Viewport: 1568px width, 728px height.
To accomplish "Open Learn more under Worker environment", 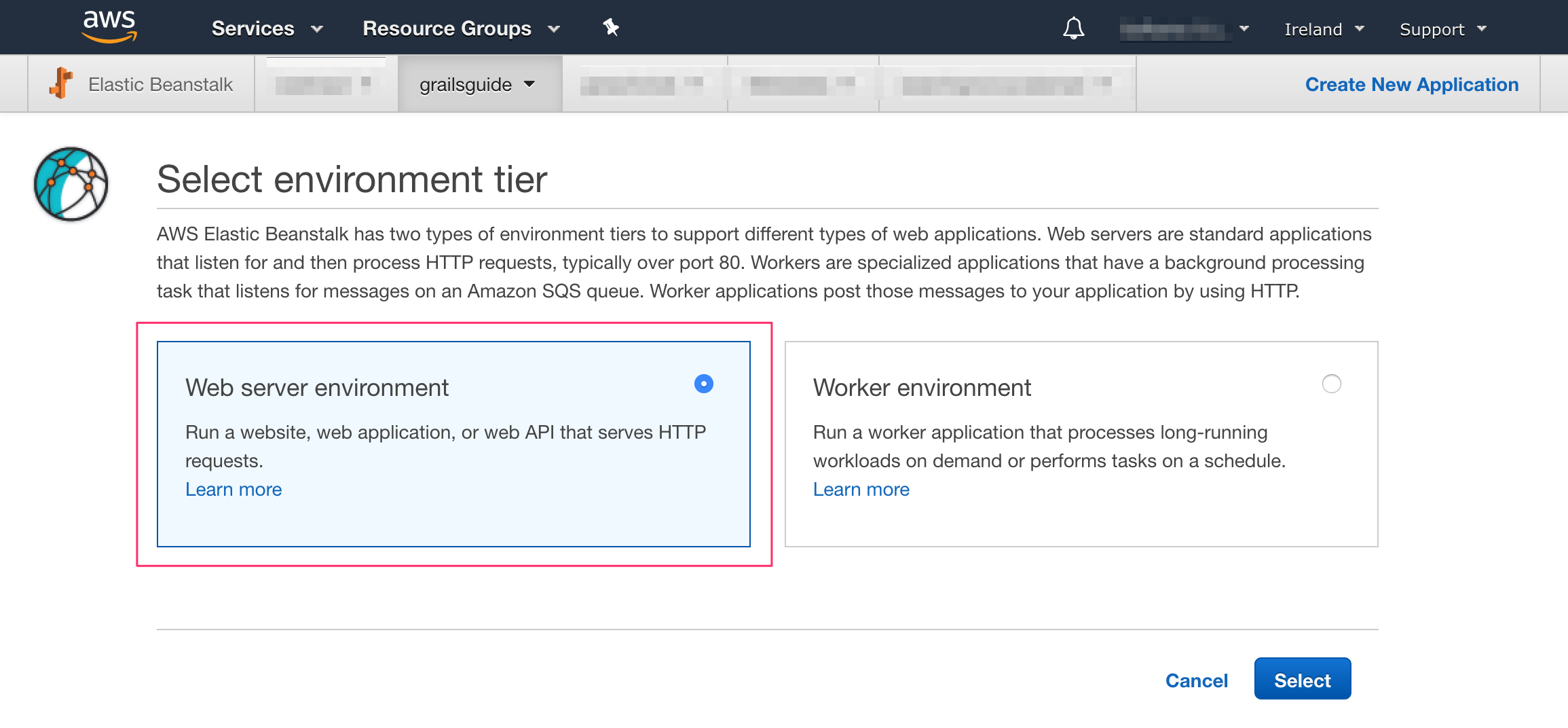I will click(861, 489).
